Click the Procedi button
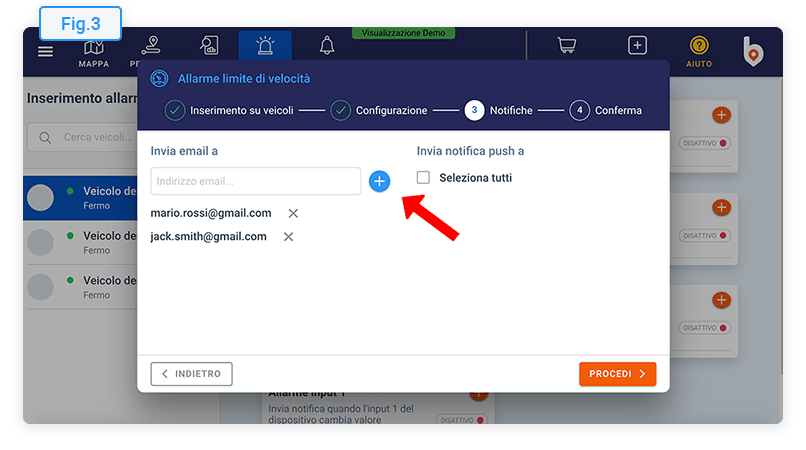The height and width of the screenshot is (450, 806). click(x=617, y=374)
